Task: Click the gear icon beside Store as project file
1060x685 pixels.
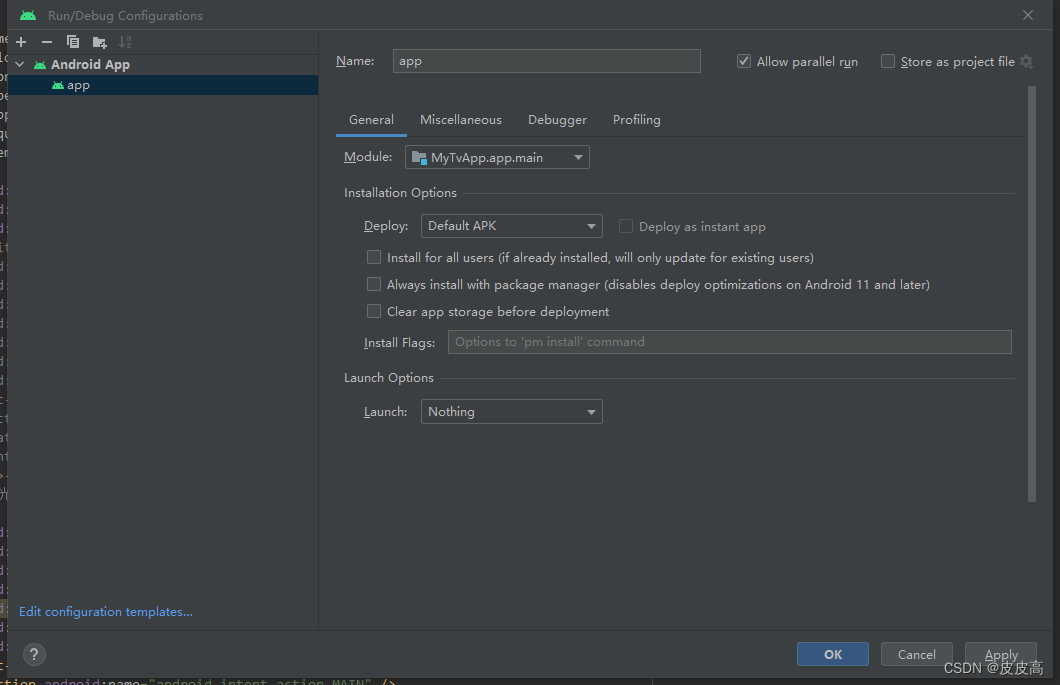Action: (x=1026, y=61)
